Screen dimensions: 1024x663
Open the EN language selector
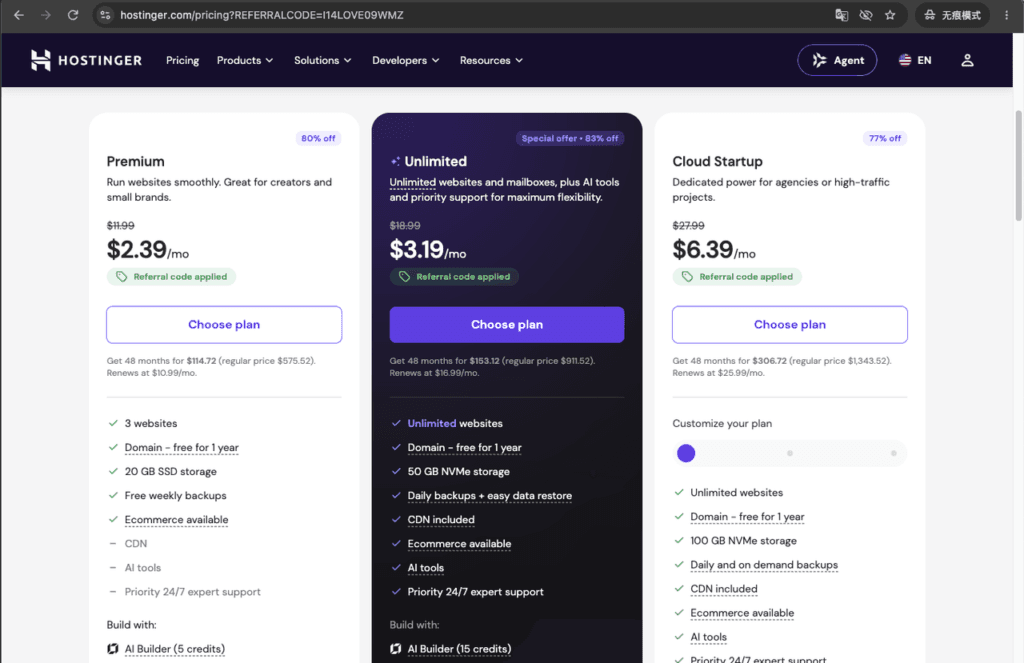915,60
